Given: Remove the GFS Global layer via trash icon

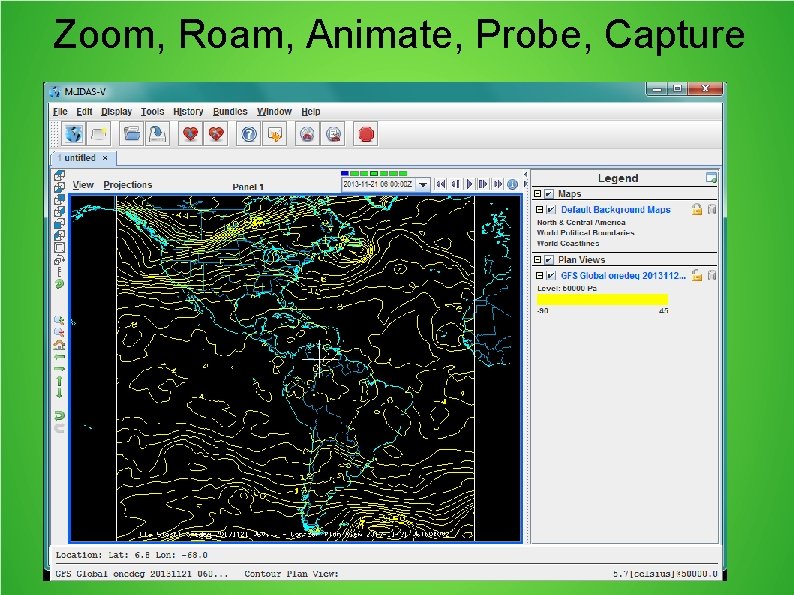Looking at the screenshot, I should coord(711,275).
